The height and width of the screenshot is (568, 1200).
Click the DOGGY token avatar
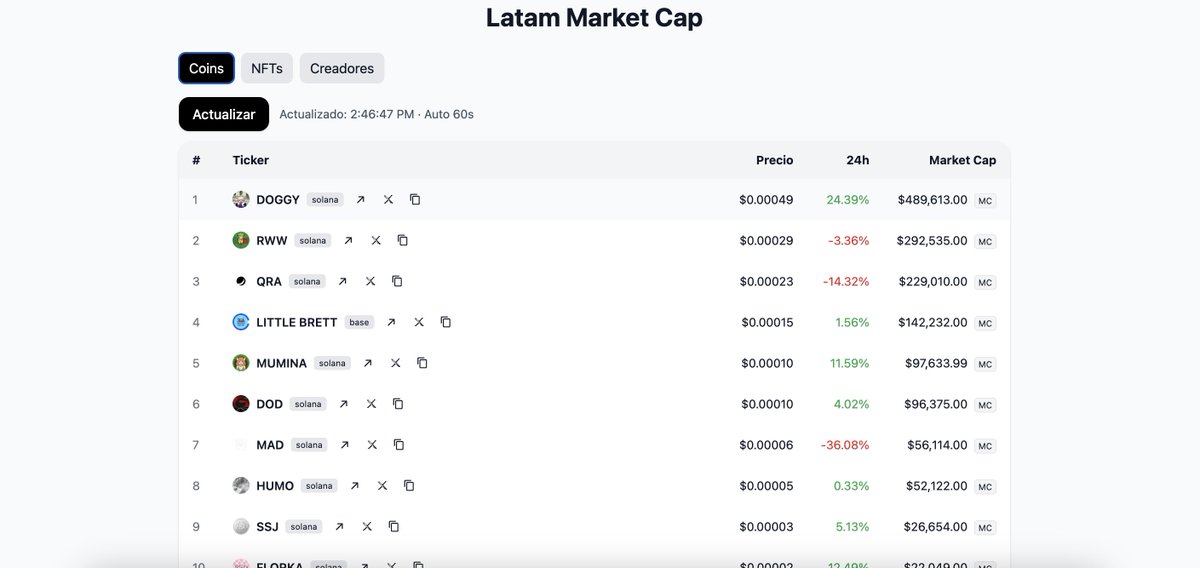[241, 200]
